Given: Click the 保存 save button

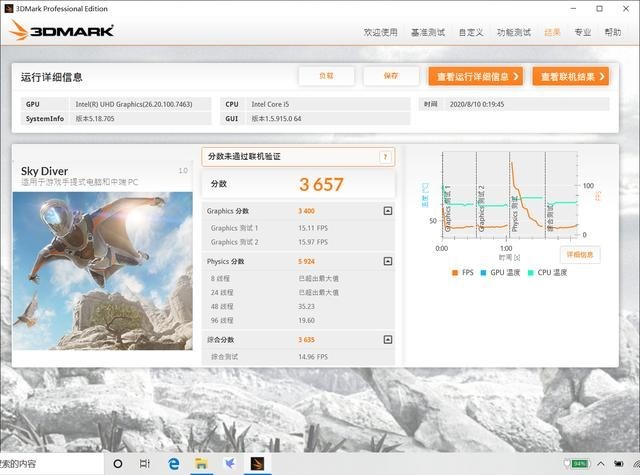Looking at the screenshot, I should click(391, 76).
